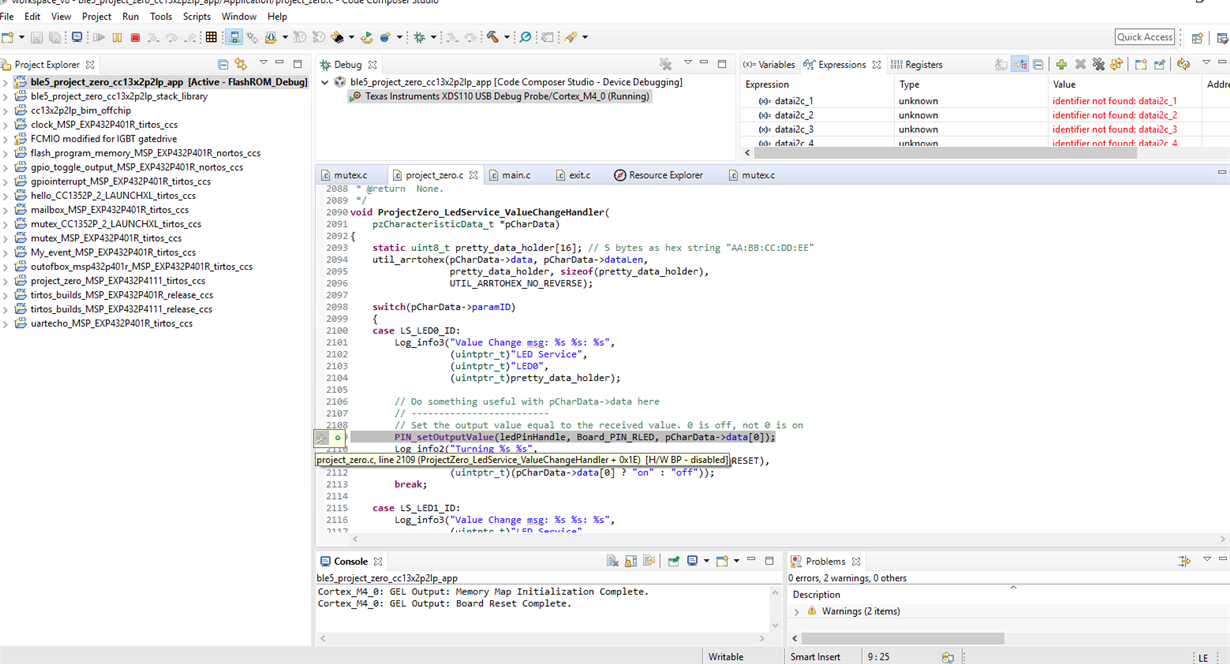1230x664 pixels.
Task: Click the Load Program toolbar icon
Action: click(270, 37)
